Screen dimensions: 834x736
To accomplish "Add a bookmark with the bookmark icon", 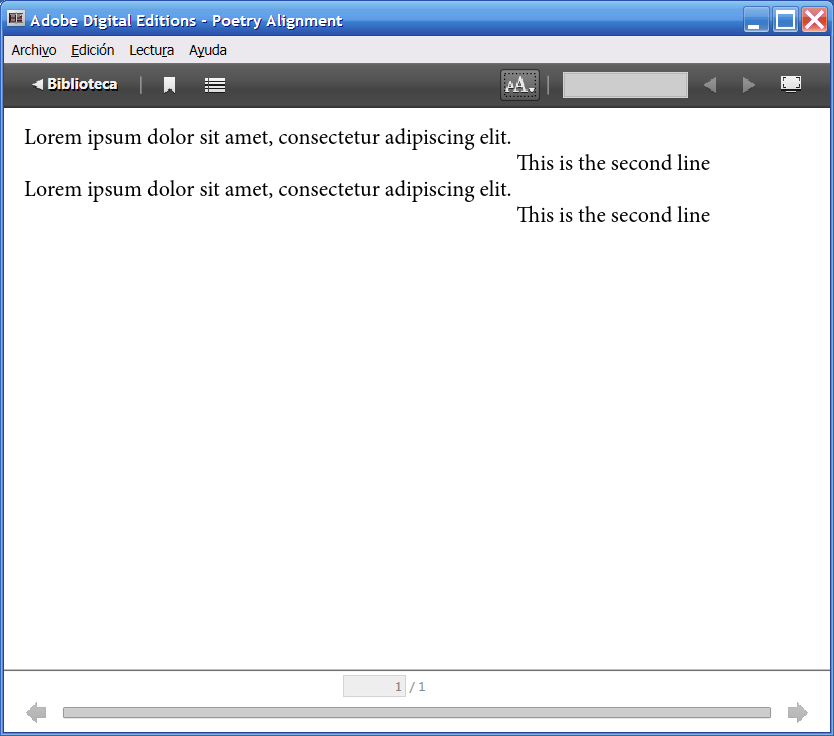I will tap(169, 85).
